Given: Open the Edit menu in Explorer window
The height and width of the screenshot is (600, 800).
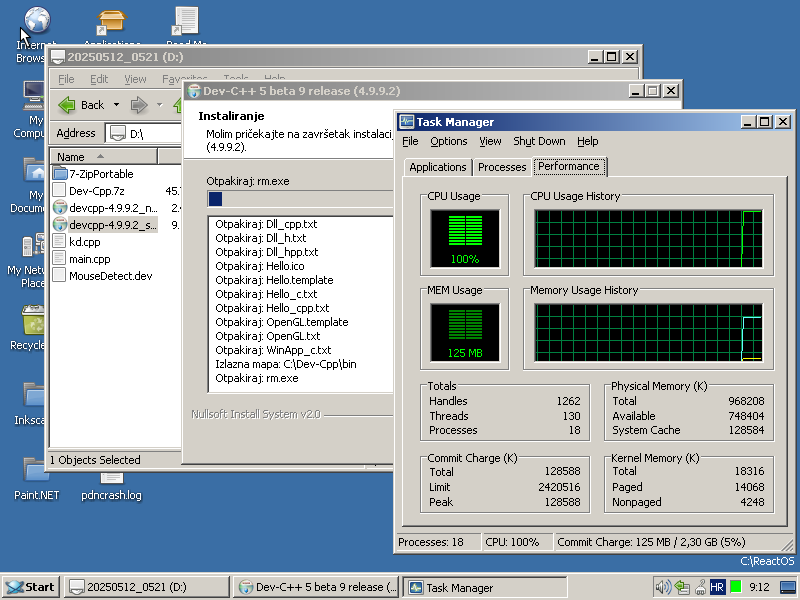Looking at the screenshot, I should click(x=99, y=79).
